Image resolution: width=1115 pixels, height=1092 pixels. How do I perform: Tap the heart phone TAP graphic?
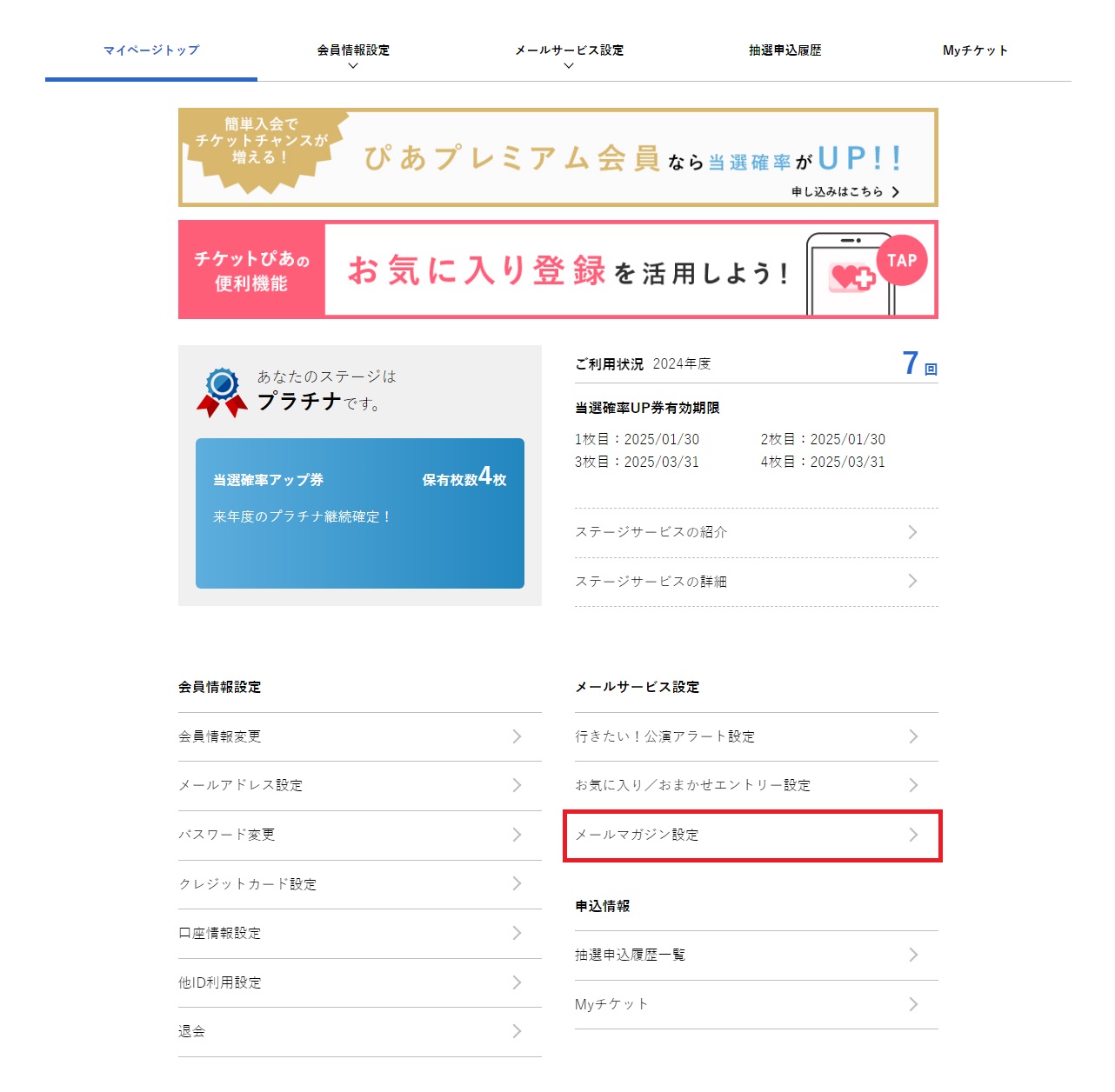(867, 272)
